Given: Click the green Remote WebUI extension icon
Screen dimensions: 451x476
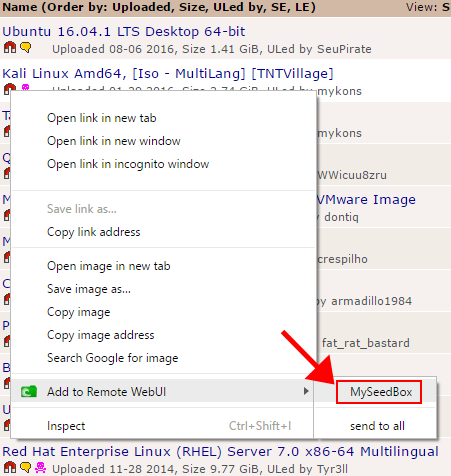Looking at the screenshot, I should [29, 392].
